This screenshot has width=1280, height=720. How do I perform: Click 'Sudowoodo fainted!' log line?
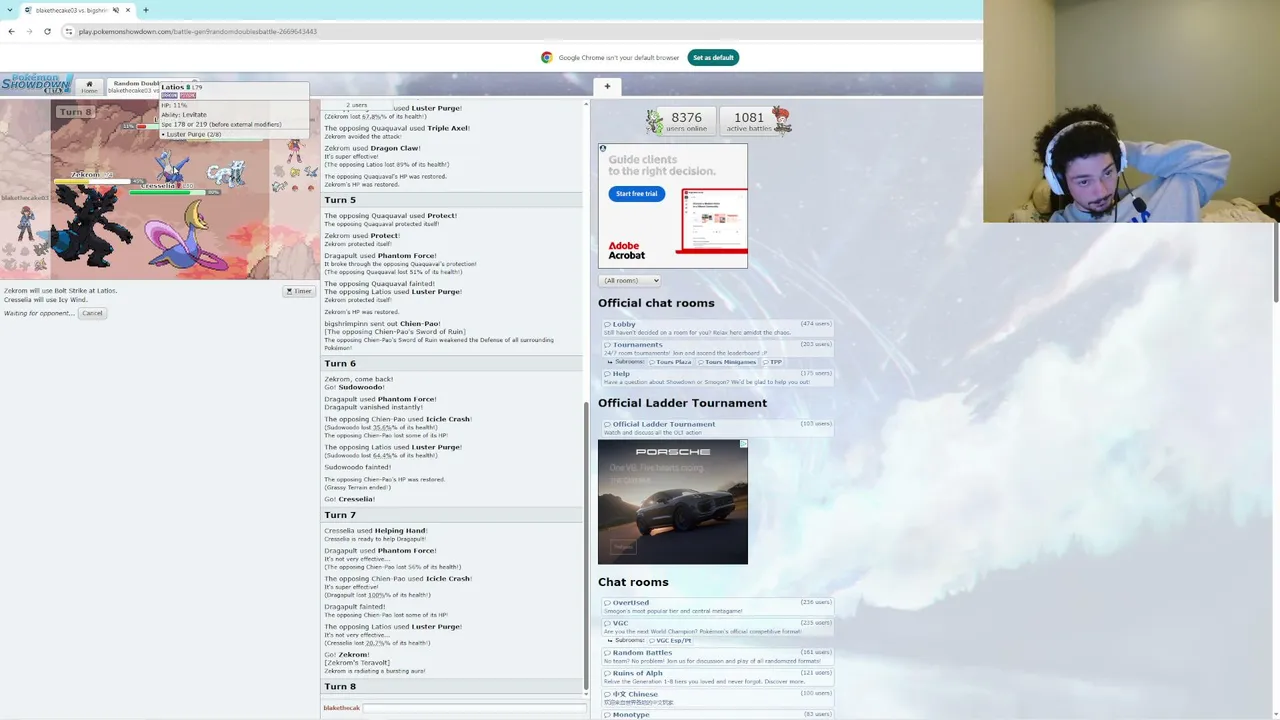(x=357, y=467)
